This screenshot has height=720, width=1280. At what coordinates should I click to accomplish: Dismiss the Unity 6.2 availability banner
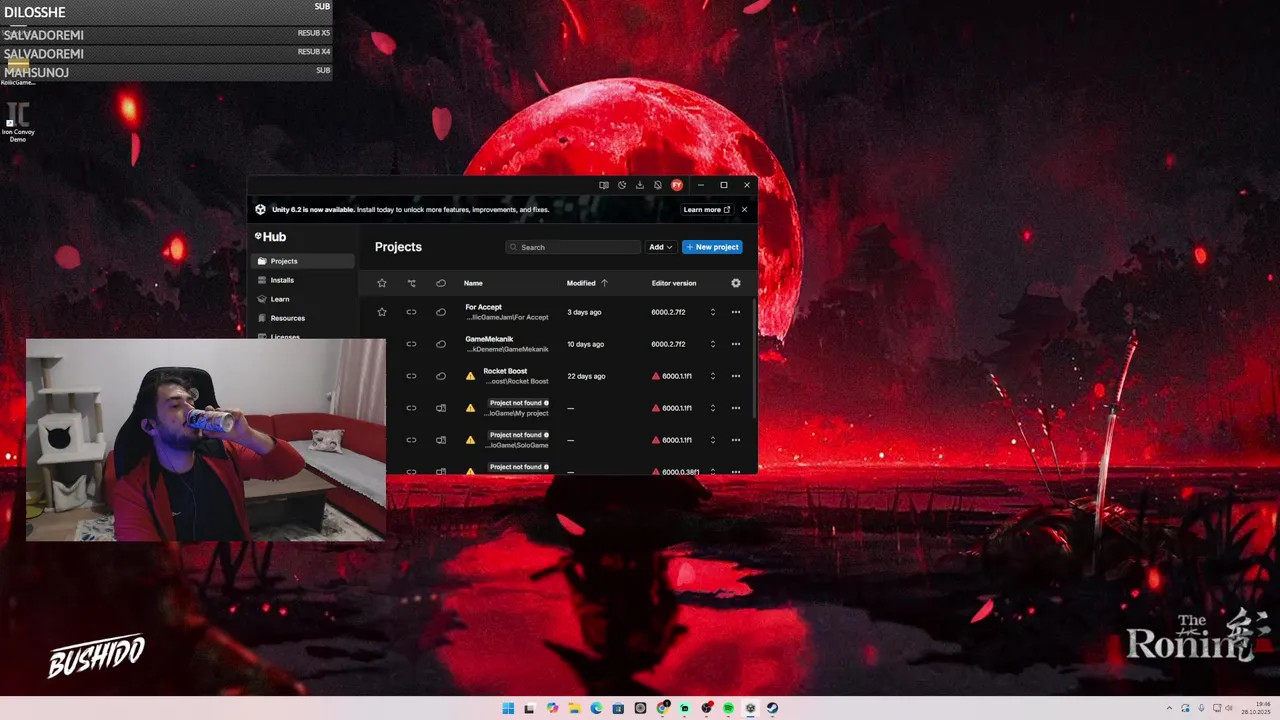(x=744, y=210)
